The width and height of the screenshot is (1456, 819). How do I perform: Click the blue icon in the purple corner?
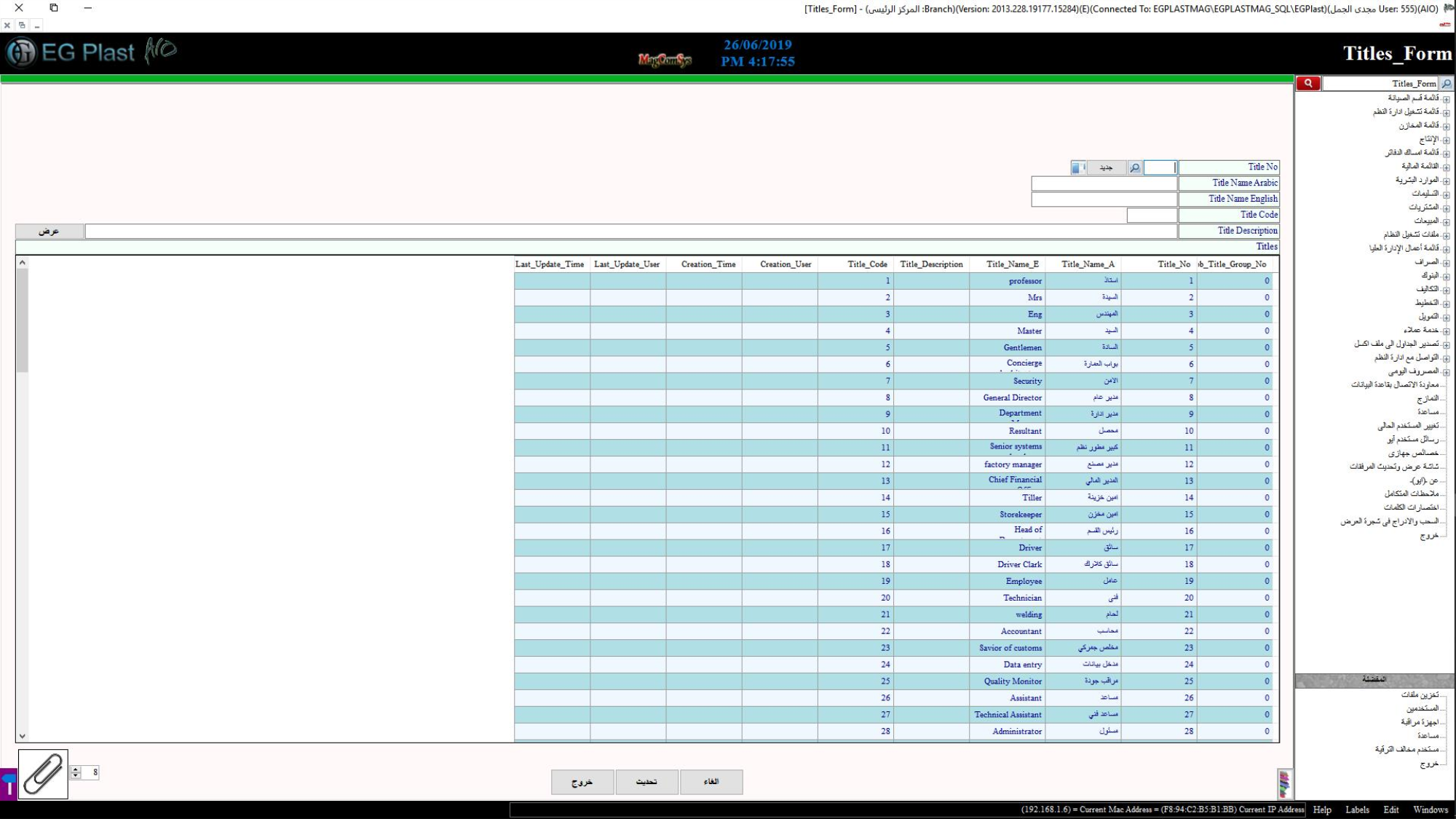(x=9, y=785)
